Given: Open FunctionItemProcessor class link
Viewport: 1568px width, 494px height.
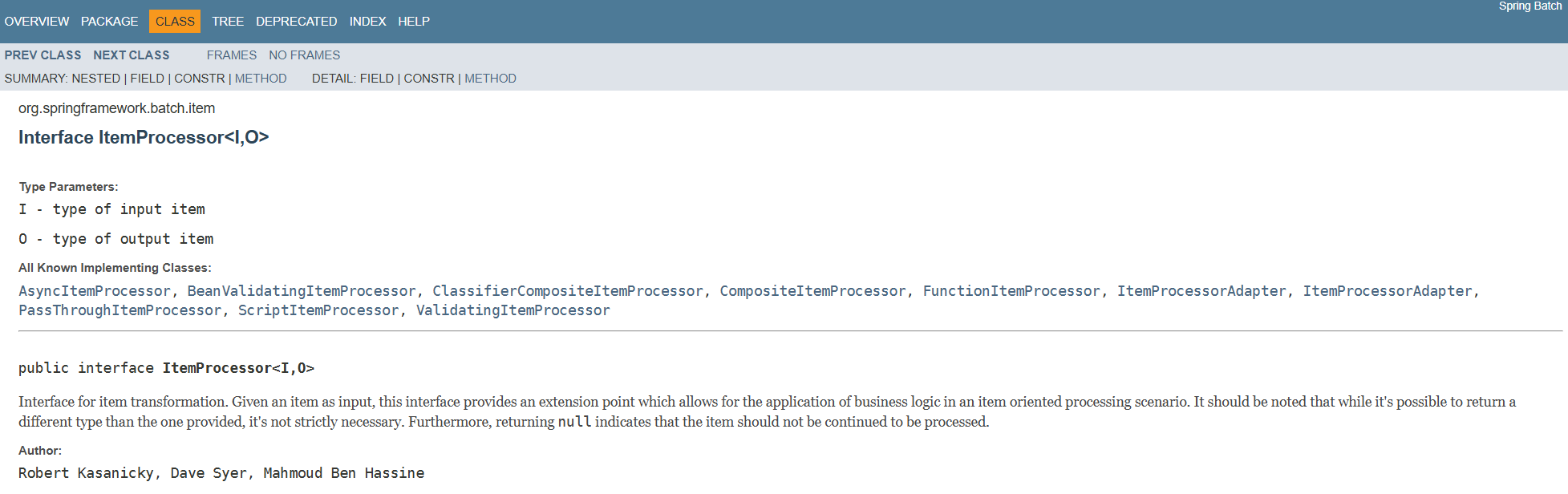Looking at the screenshot, I should (1011, 291).
